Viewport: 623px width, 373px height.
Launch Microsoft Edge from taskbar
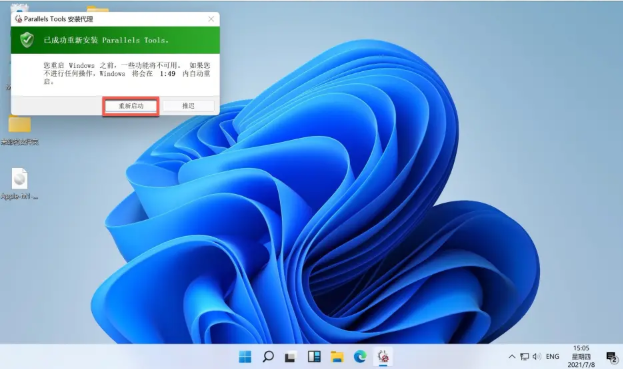pos(360,356)
